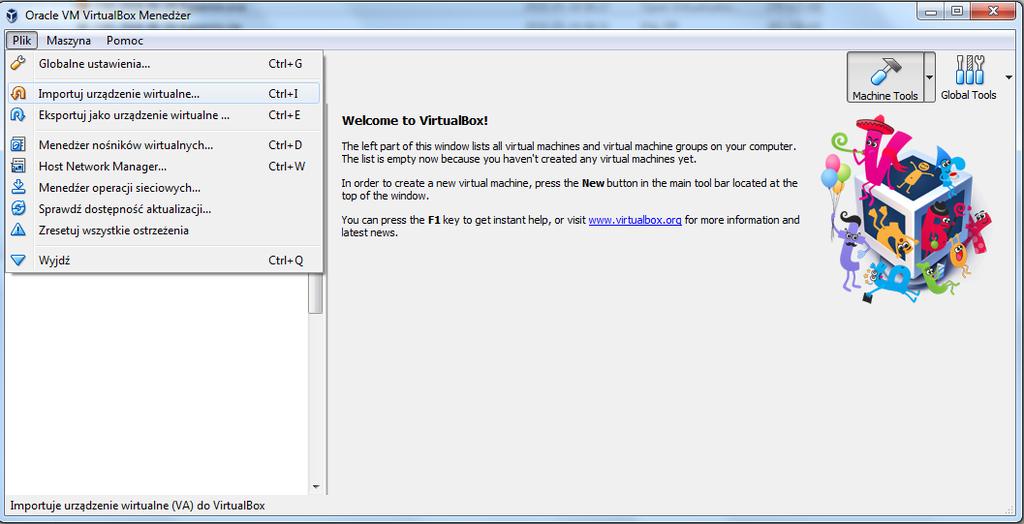Click the Menedżer operacji sieciowych download icon
Viewport: 1024px width, 524px height.
[18, 188]
